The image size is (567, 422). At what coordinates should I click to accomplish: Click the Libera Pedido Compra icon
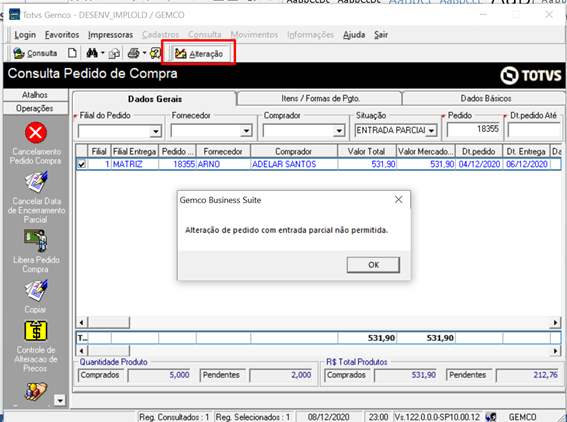[36, 241]
